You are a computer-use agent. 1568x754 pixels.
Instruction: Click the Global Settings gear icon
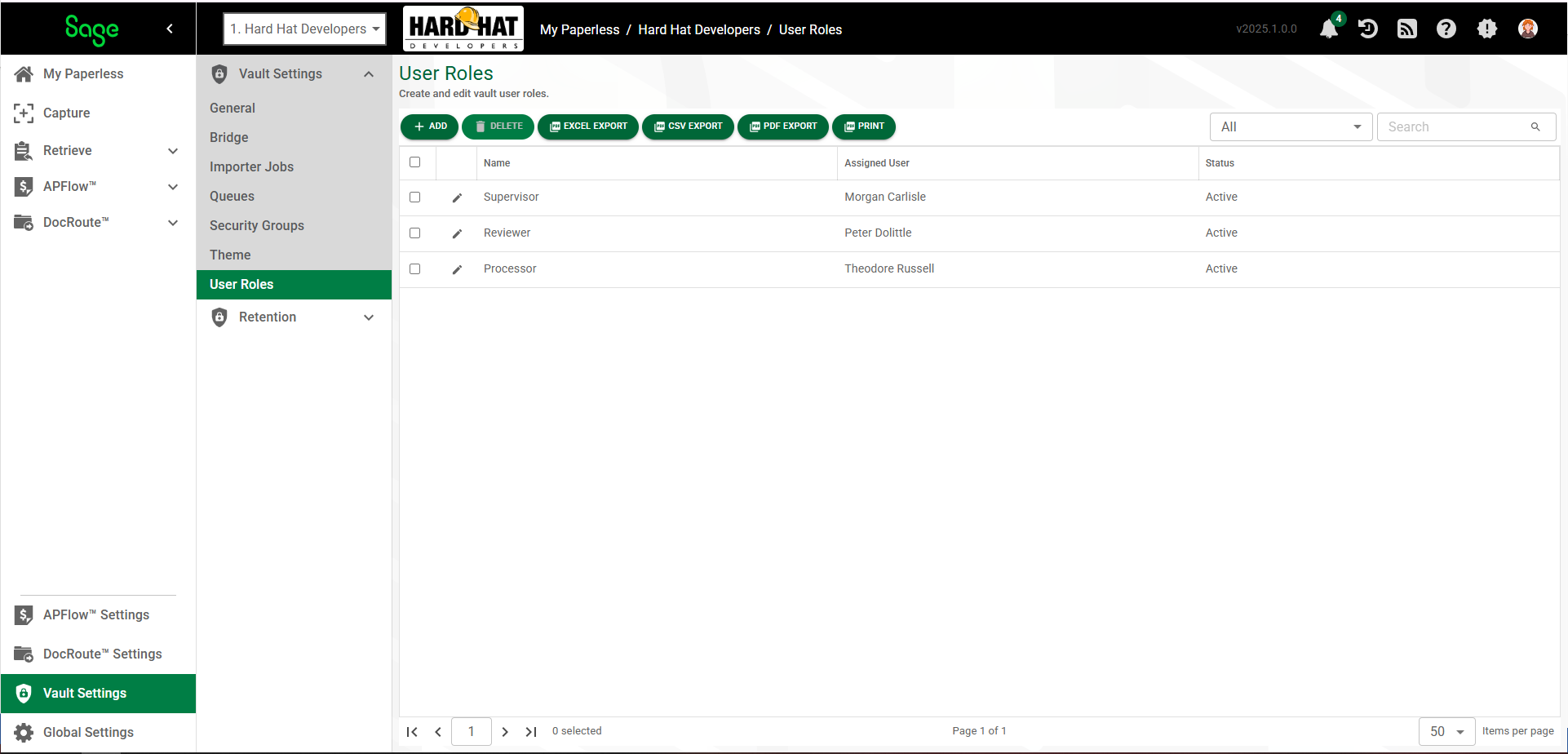[x=24, y=732]
